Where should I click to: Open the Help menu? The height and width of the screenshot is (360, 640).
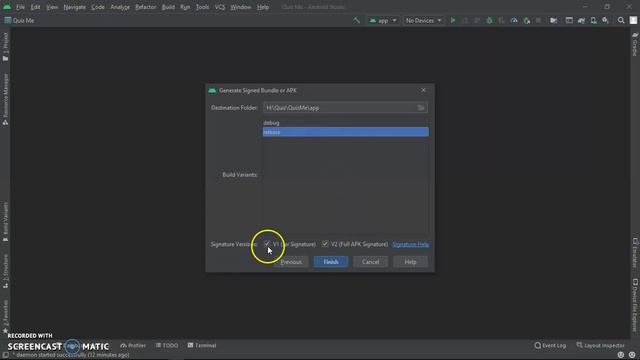(263, 7)
